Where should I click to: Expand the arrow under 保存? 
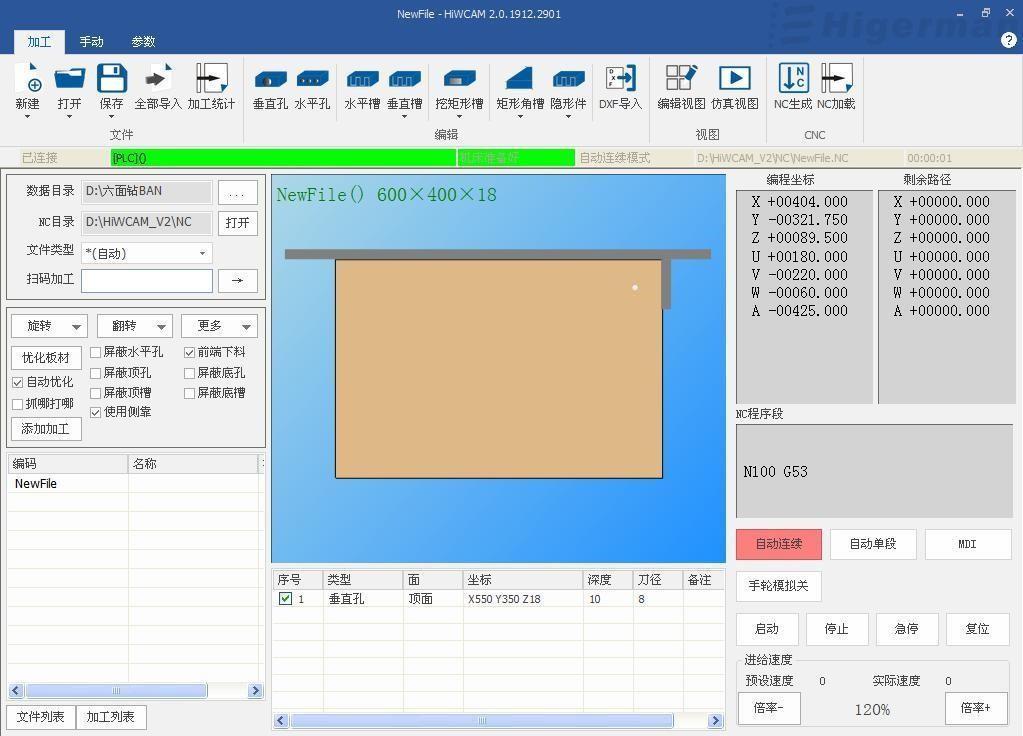point(112,117)
